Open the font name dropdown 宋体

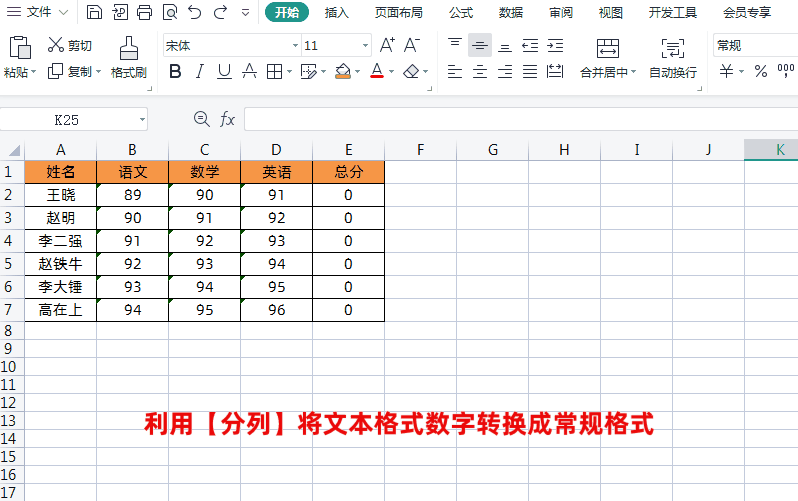(295, 46)
